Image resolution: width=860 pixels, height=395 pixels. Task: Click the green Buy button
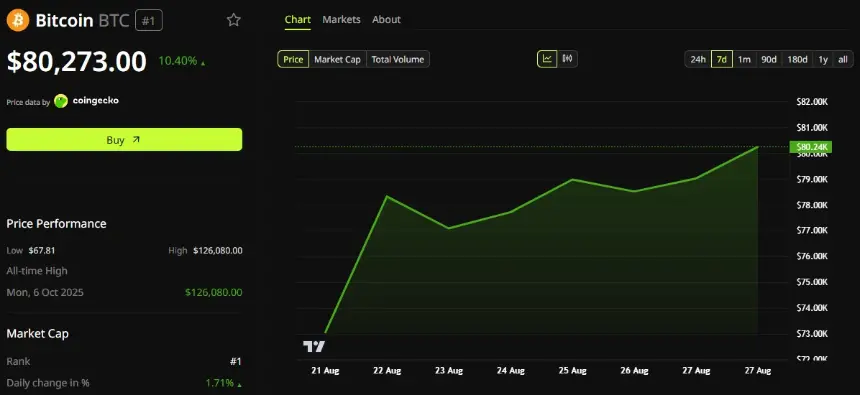(x=124, y=140)
